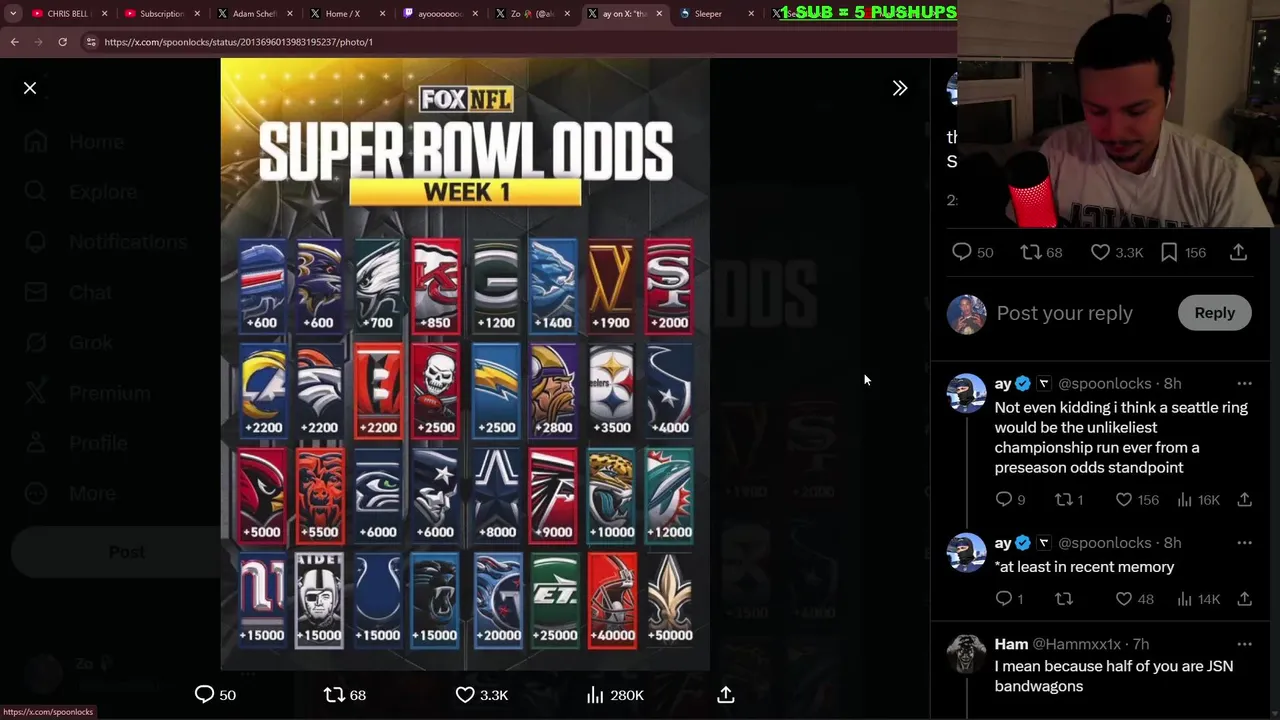Image resolution: width=1280 pixels, height=720 pixels.
Task: Collapse the side panel with double-chevron icon
Action: 900,88
